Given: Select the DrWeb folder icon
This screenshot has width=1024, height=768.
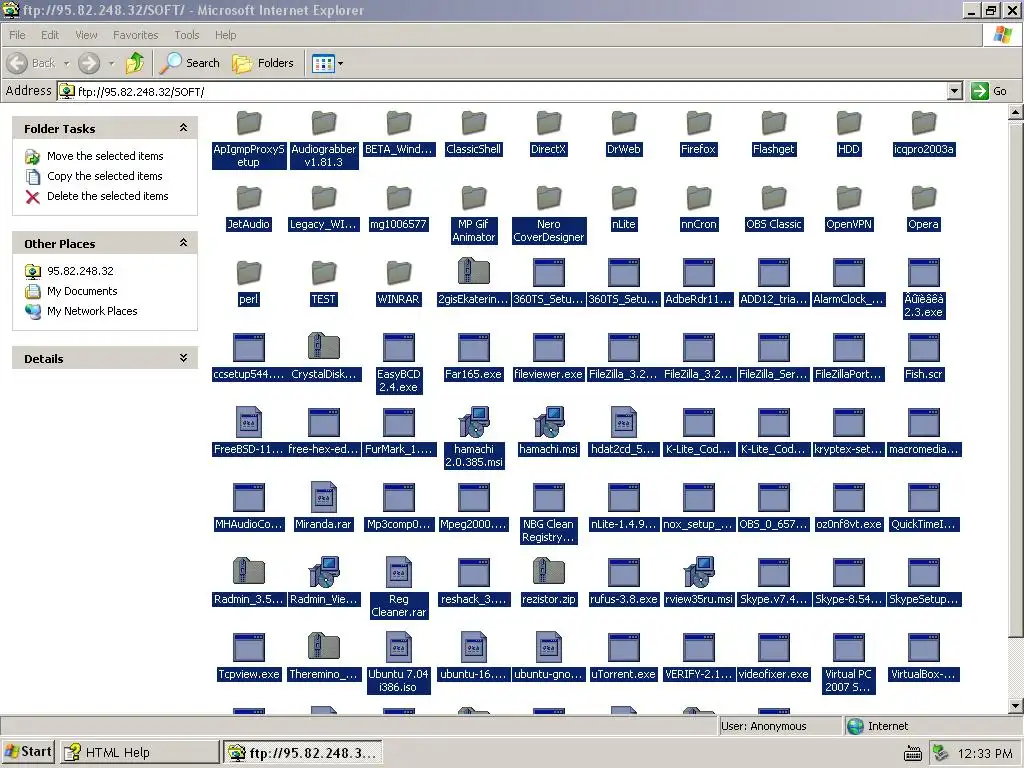Looking at the screenshot, I should [x=624, y=122].
